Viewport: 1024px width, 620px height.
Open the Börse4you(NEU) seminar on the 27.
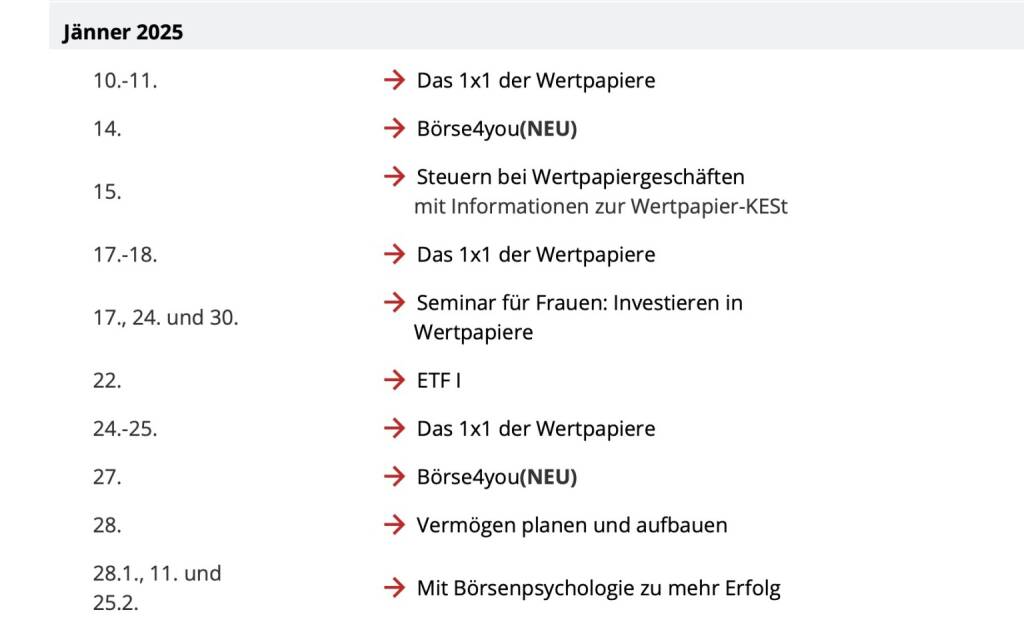pos(497,477)
